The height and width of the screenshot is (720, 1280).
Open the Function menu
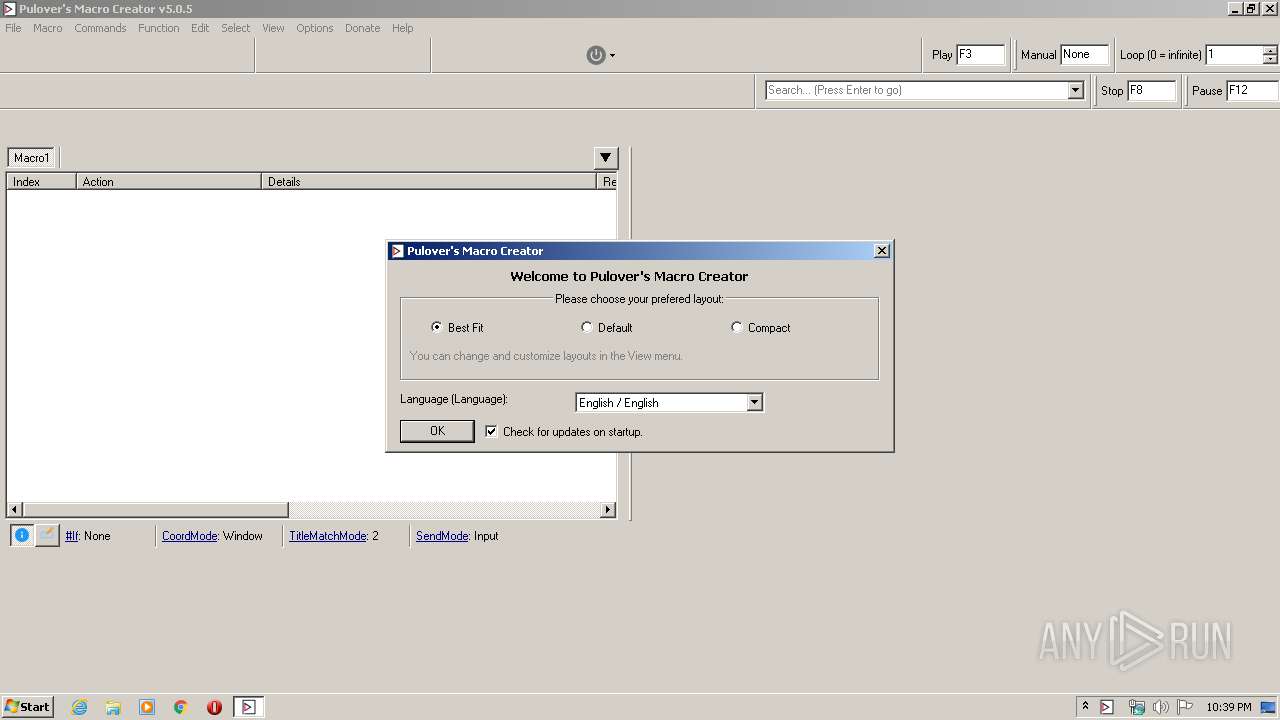click(159, 28)
